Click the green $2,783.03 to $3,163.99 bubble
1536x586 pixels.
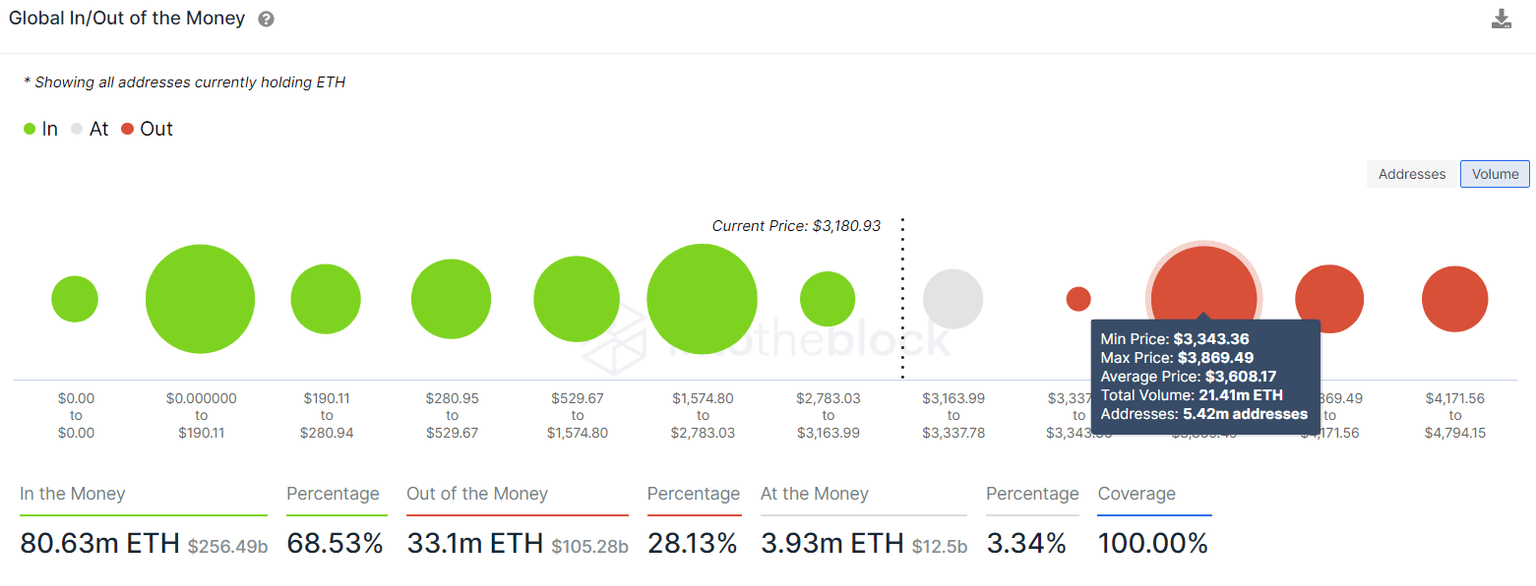827,299
